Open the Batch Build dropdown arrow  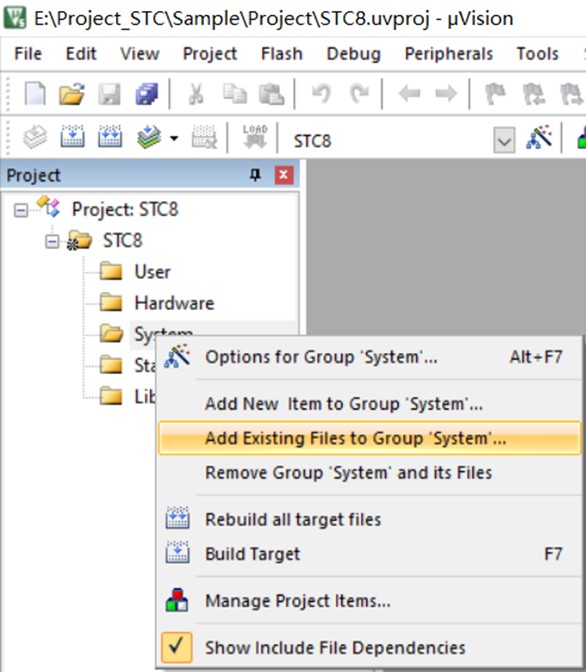pos(174,138)
